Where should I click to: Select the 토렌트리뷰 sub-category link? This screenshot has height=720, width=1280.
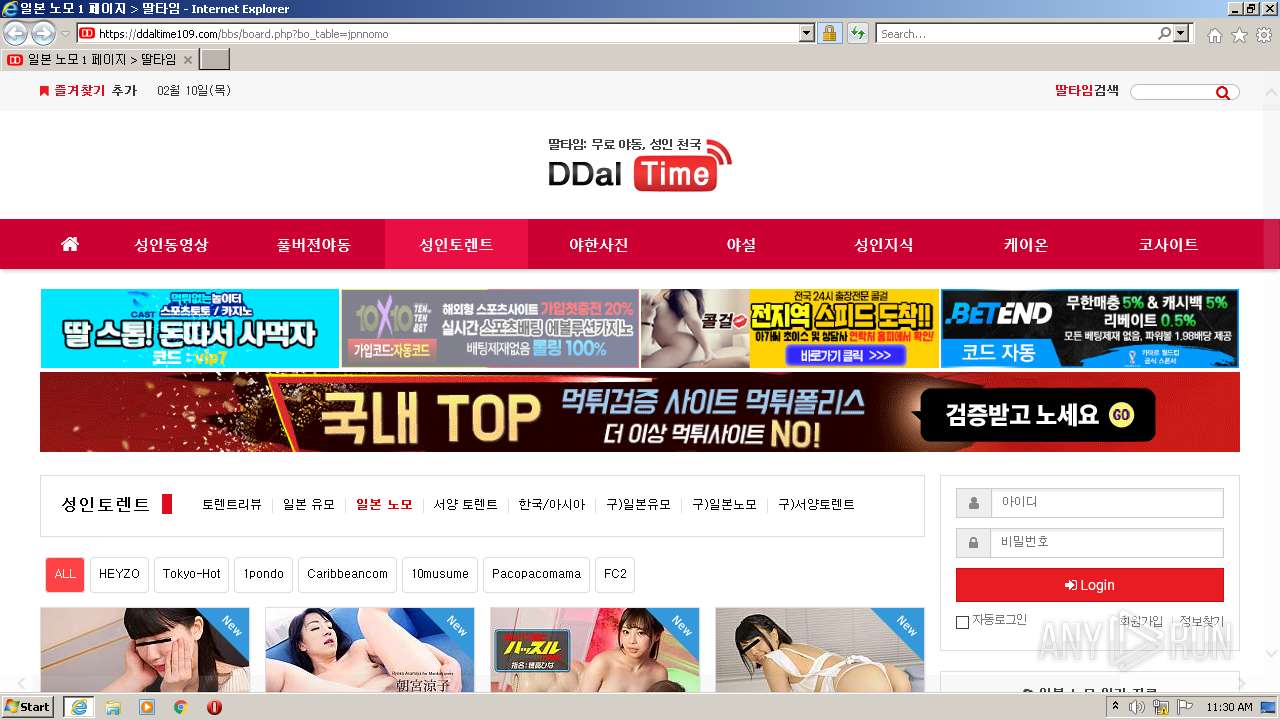tap(232, 505)
